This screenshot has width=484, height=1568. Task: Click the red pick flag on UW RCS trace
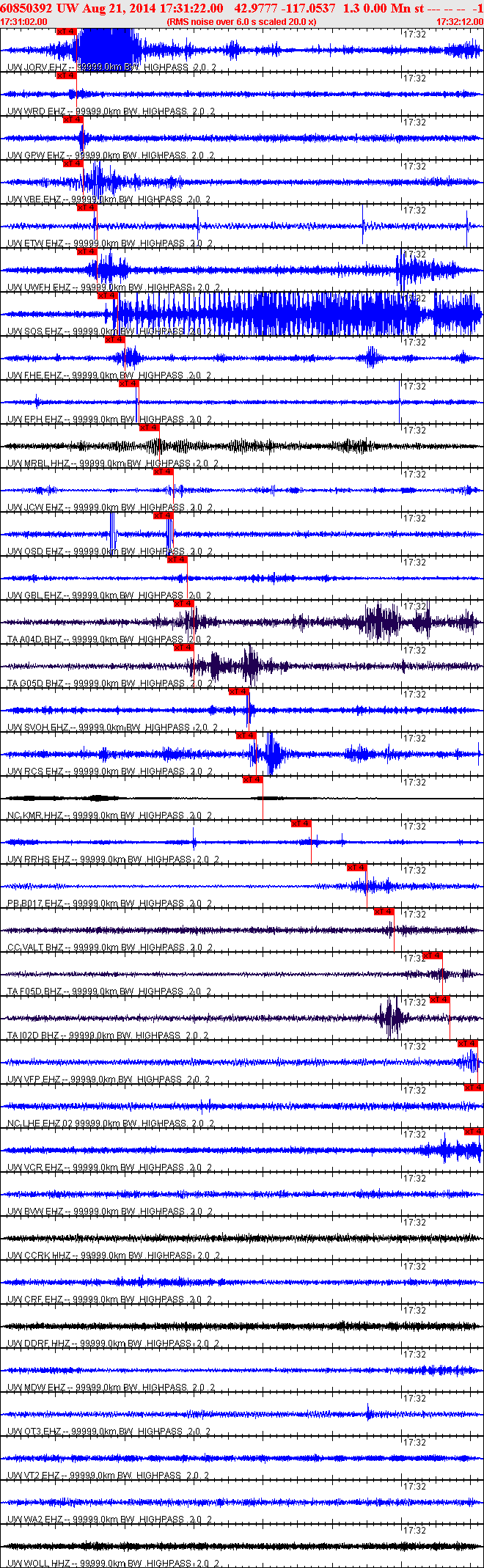[x=246, y=736]
